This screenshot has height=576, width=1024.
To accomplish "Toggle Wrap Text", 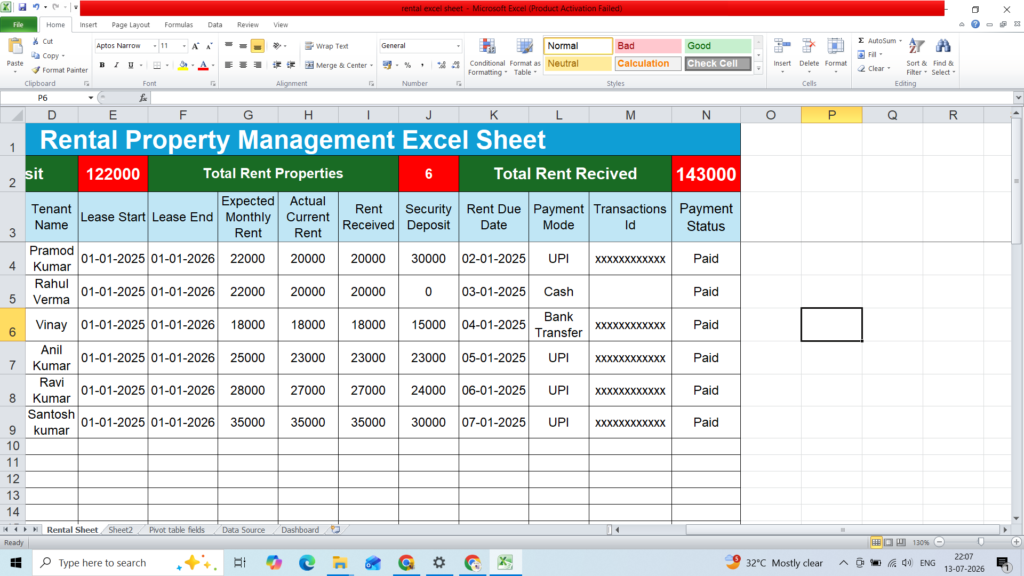I will 327,46.
